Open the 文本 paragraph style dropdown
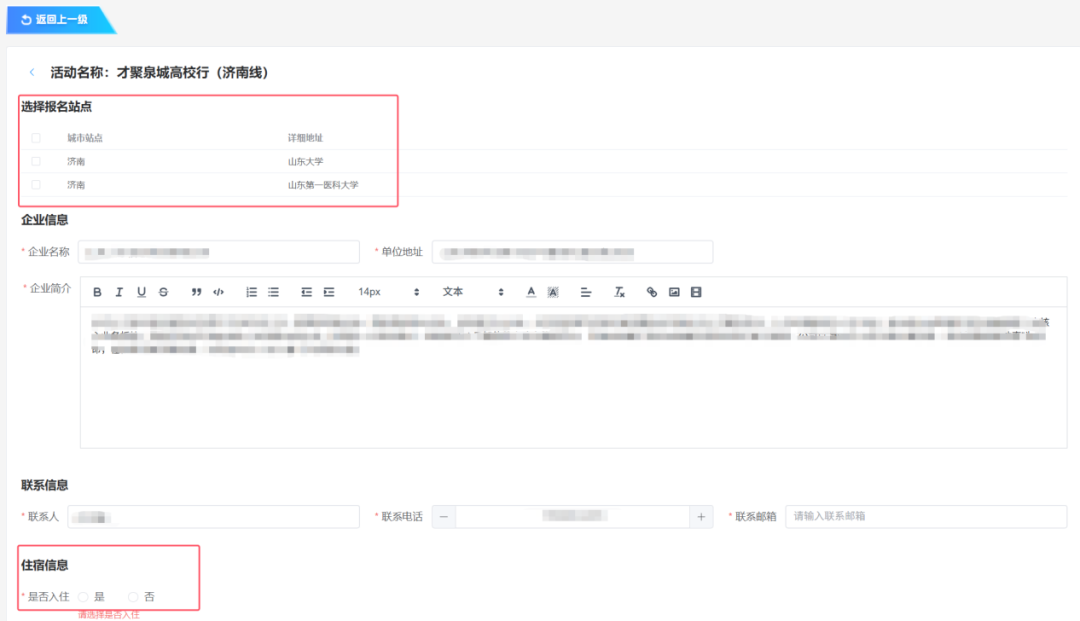Image resolution: width=1080 pixels, height=621 pixels. (474, 292)
